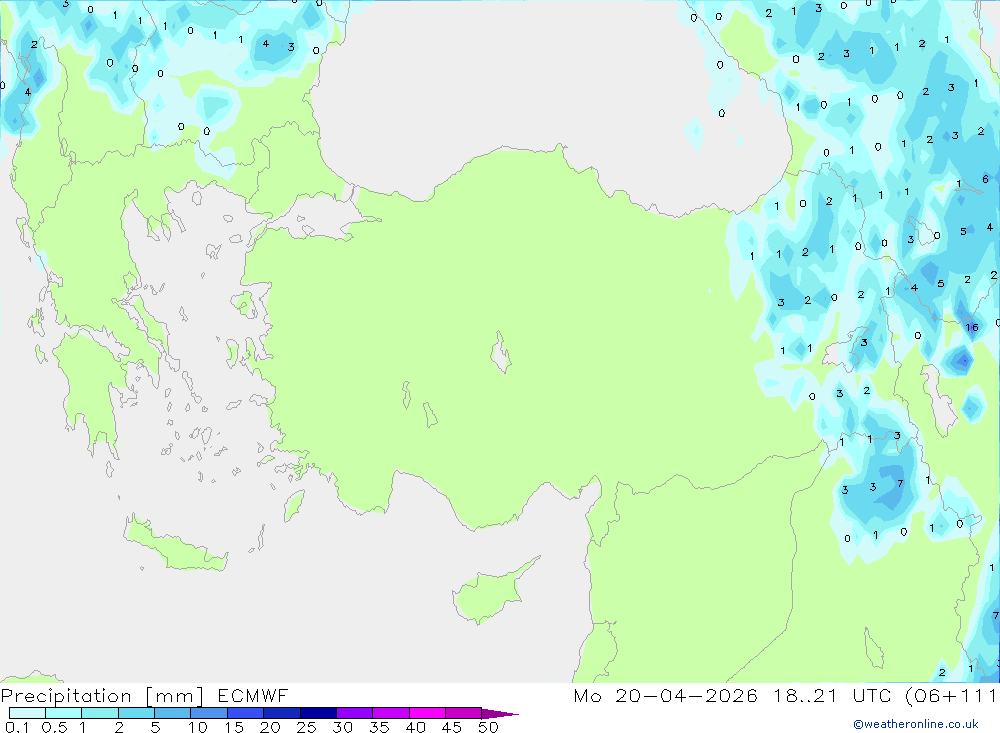Click the legend label '0.5'

coord(54,727)
